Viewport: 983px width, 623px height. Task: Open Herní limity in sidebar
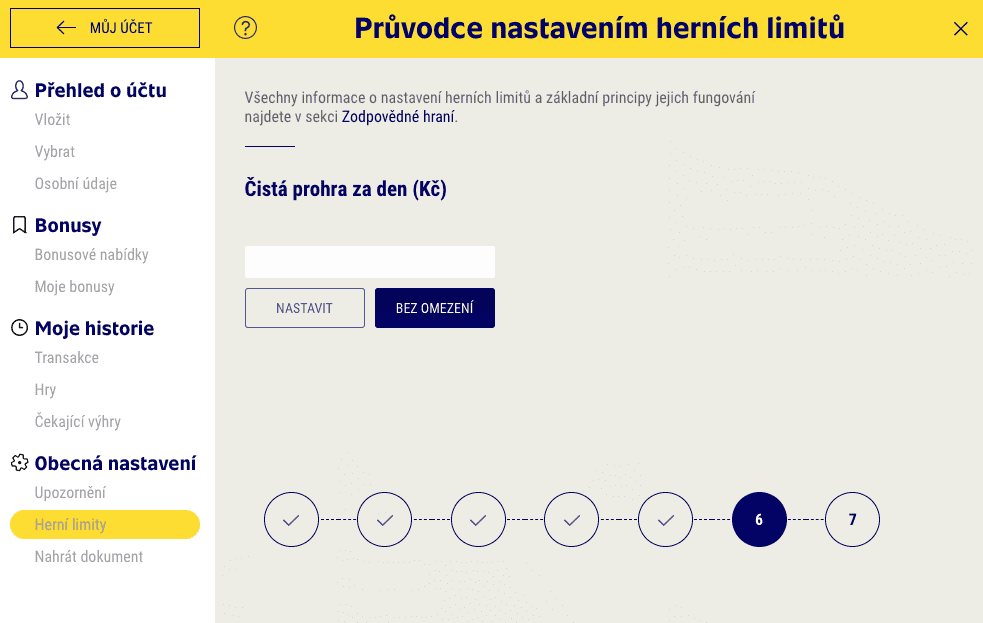(105, 524)
